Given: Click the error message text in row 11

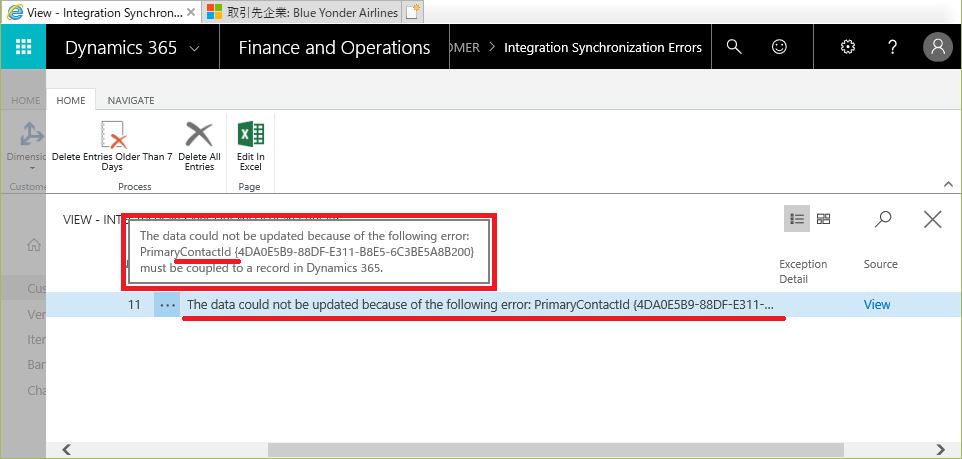Looking at the screenshot, I should point(480,304).
